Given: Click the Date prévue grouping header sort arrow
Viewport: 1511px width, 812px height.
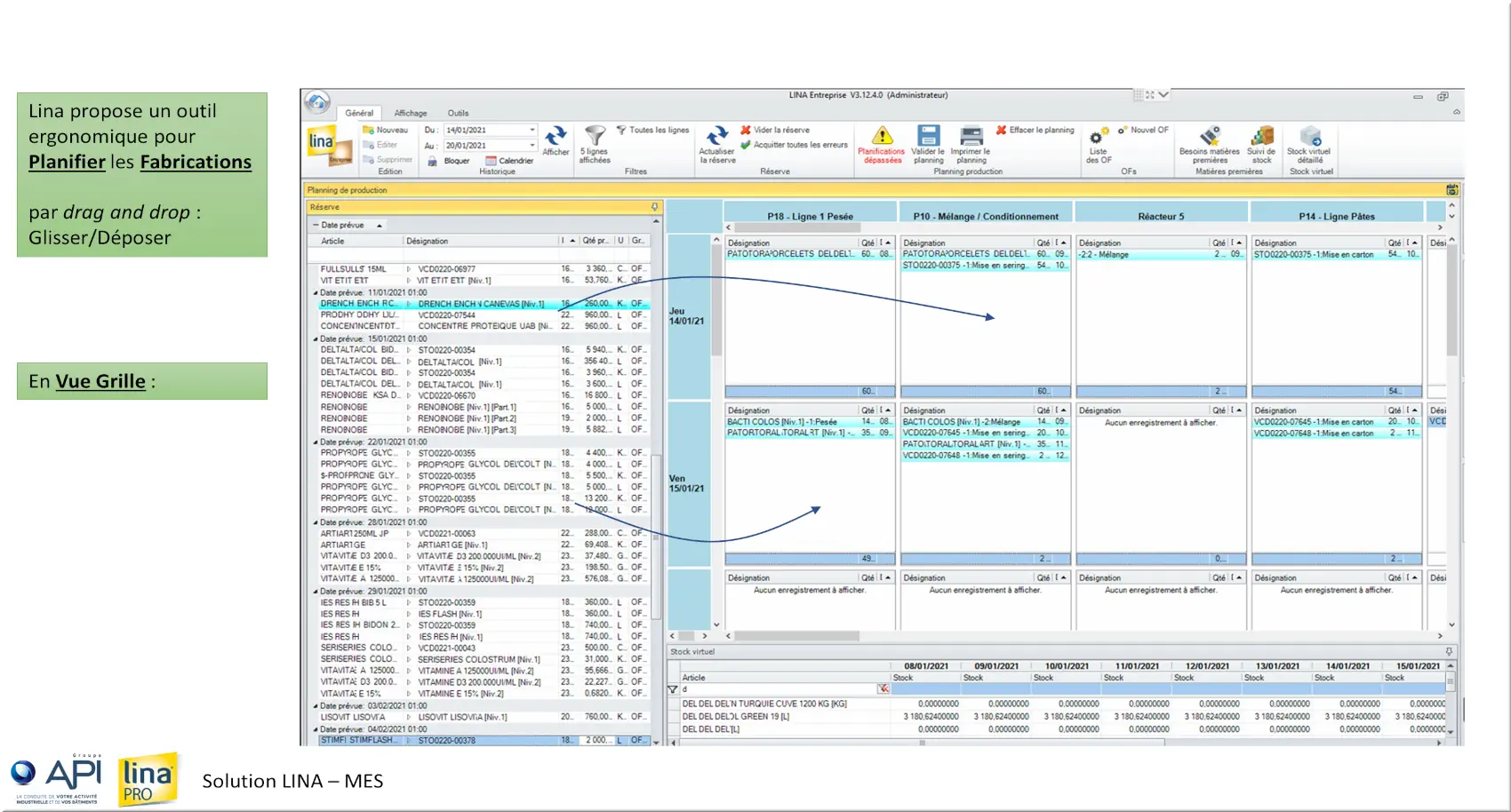Looking at the screenshot, I should coord(380,226).
